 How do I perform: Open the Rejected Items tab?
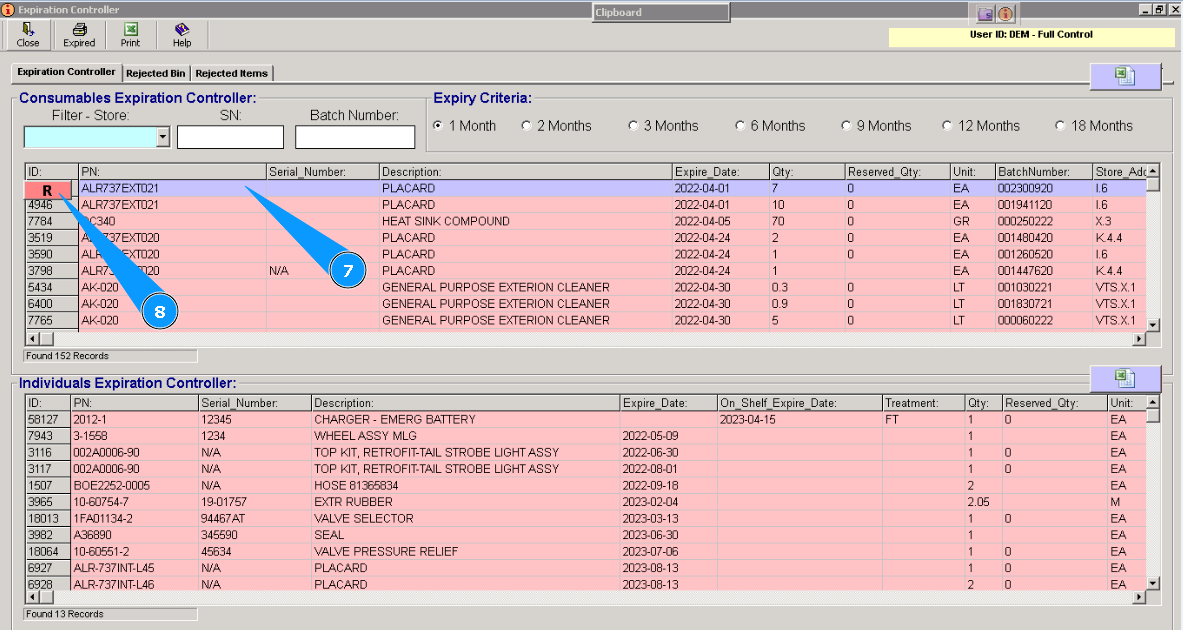pos(231,73)
